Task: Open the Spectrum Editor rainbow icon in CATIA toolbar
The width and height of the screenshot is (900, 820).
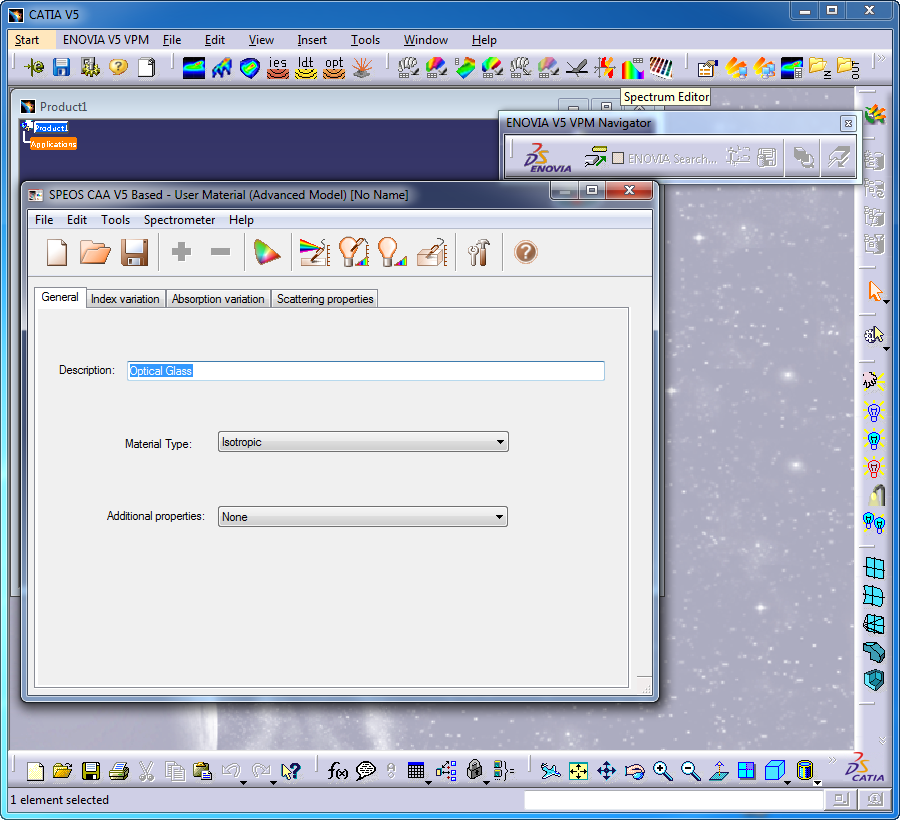Action: pyautogui.click(x=633, y=68)
